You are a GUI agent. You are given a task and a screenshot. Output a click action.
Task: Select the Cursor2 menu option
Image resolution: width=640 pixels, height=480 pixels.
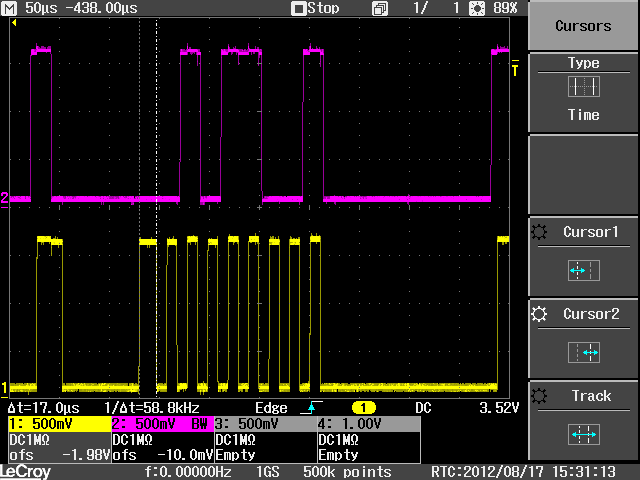[583, 338]
